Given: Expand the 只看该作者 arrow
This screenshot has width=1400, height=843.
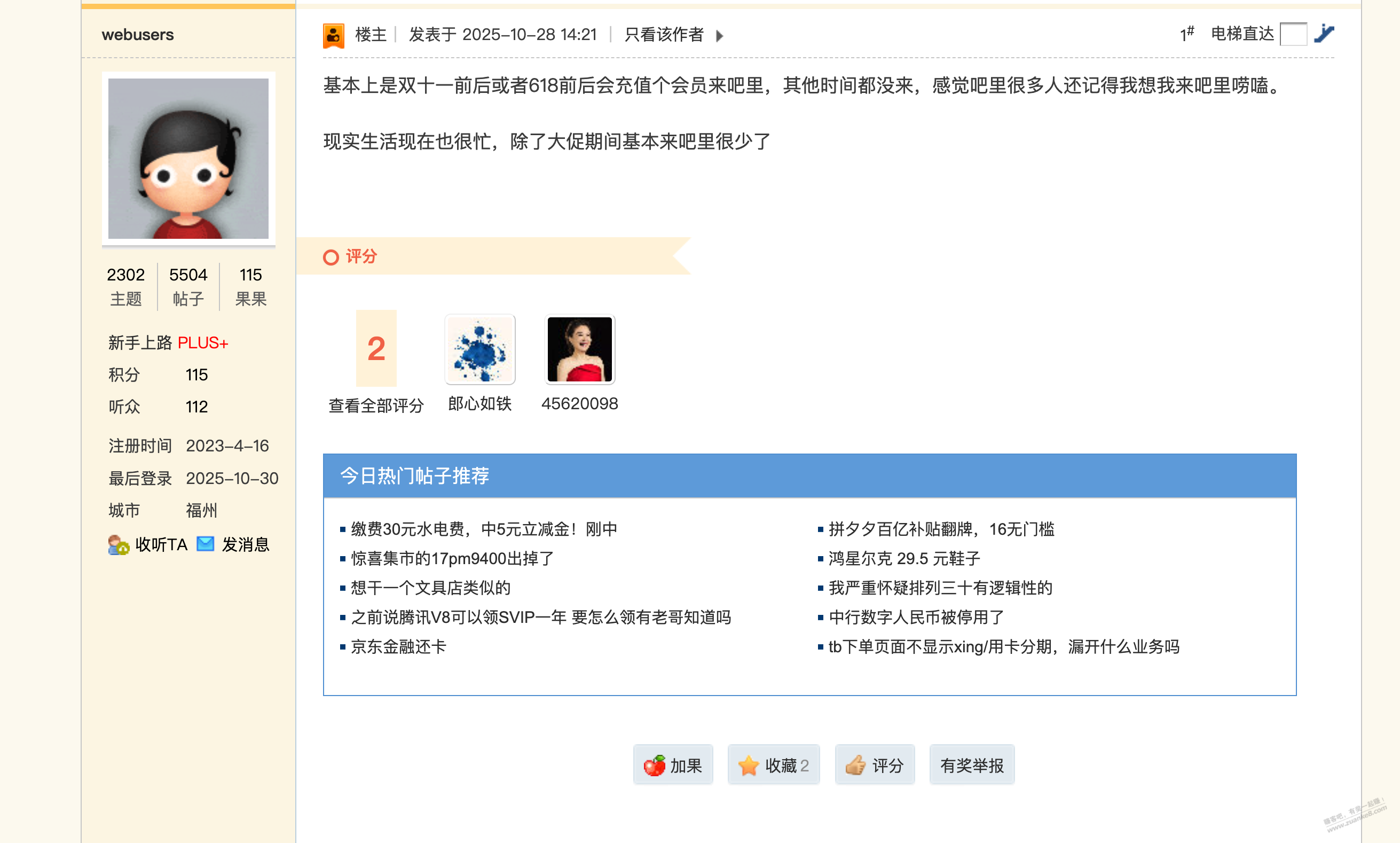Looking at the screenshot, I should [719, 36].
